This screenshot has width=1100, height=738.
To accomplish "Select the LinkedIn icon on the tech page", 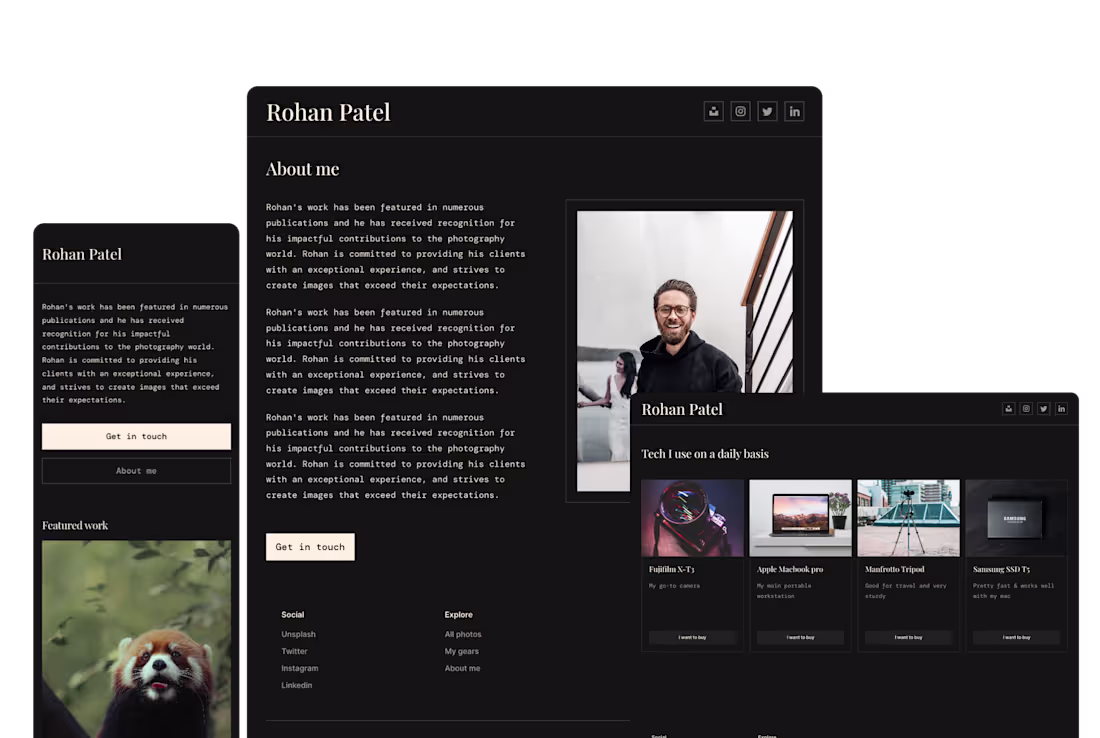I will [1061, 408].
